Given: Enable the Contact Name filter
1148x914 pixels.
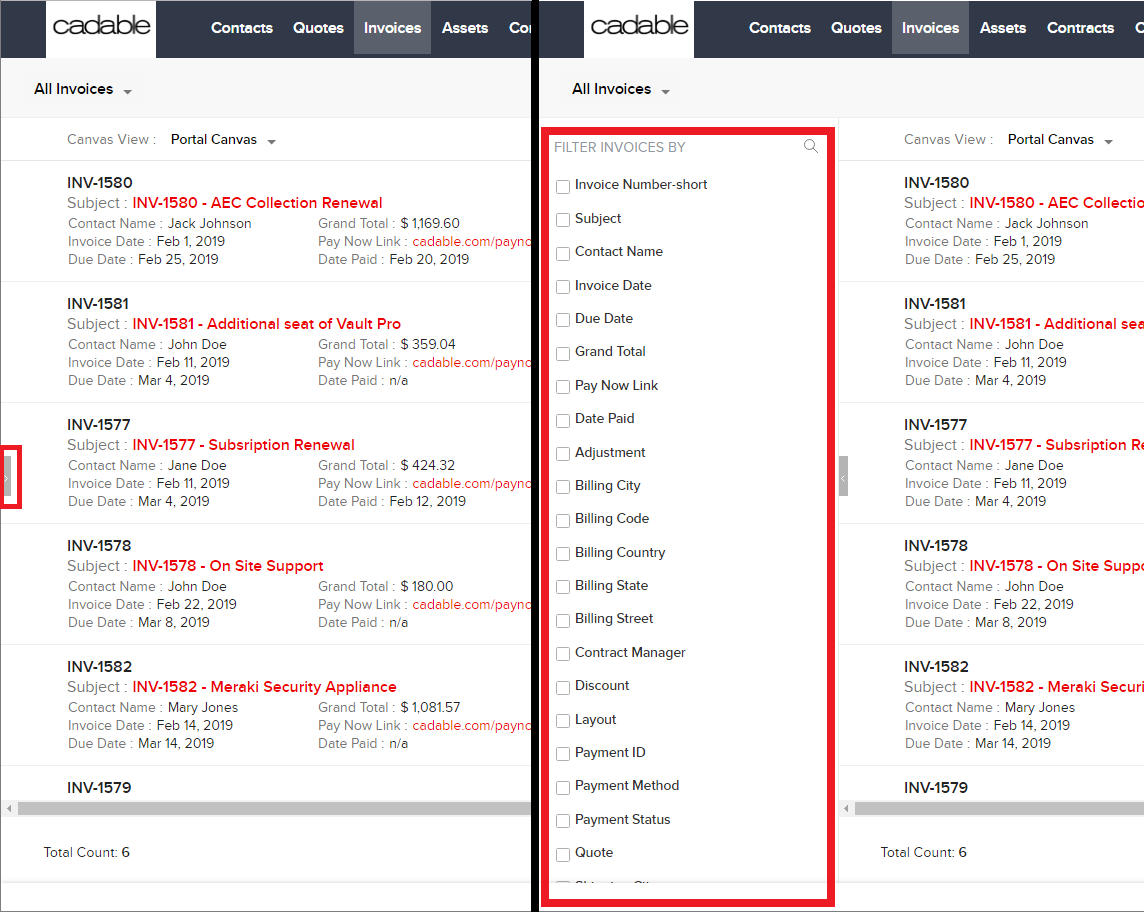Looking at the screenshot, I should pos(563,253).
